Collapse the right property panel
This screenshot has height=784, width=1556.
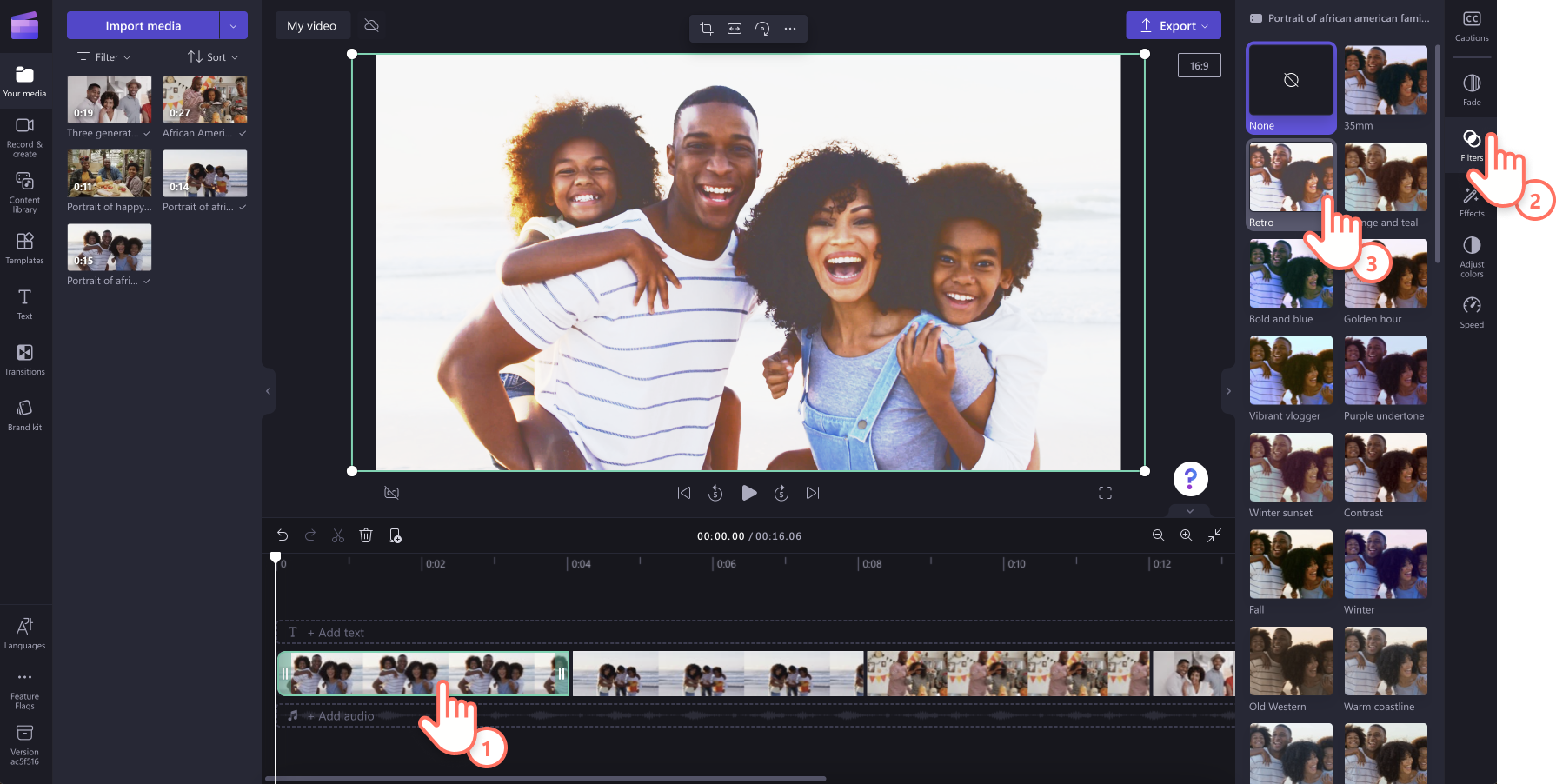tap(1228, 391)
